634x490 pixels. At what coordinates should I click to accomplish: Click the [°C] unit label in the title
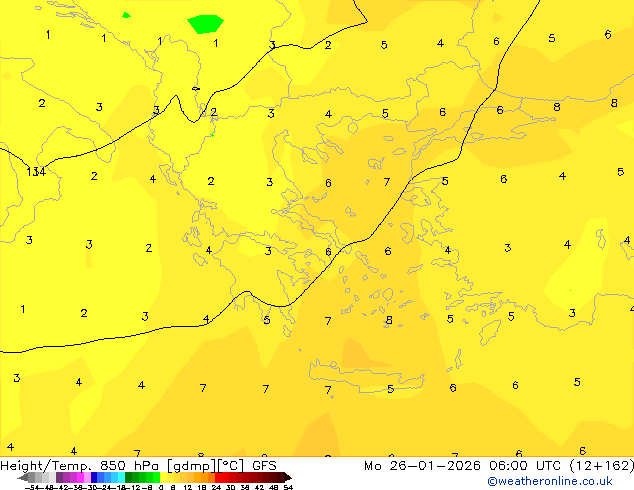[231, 466]
